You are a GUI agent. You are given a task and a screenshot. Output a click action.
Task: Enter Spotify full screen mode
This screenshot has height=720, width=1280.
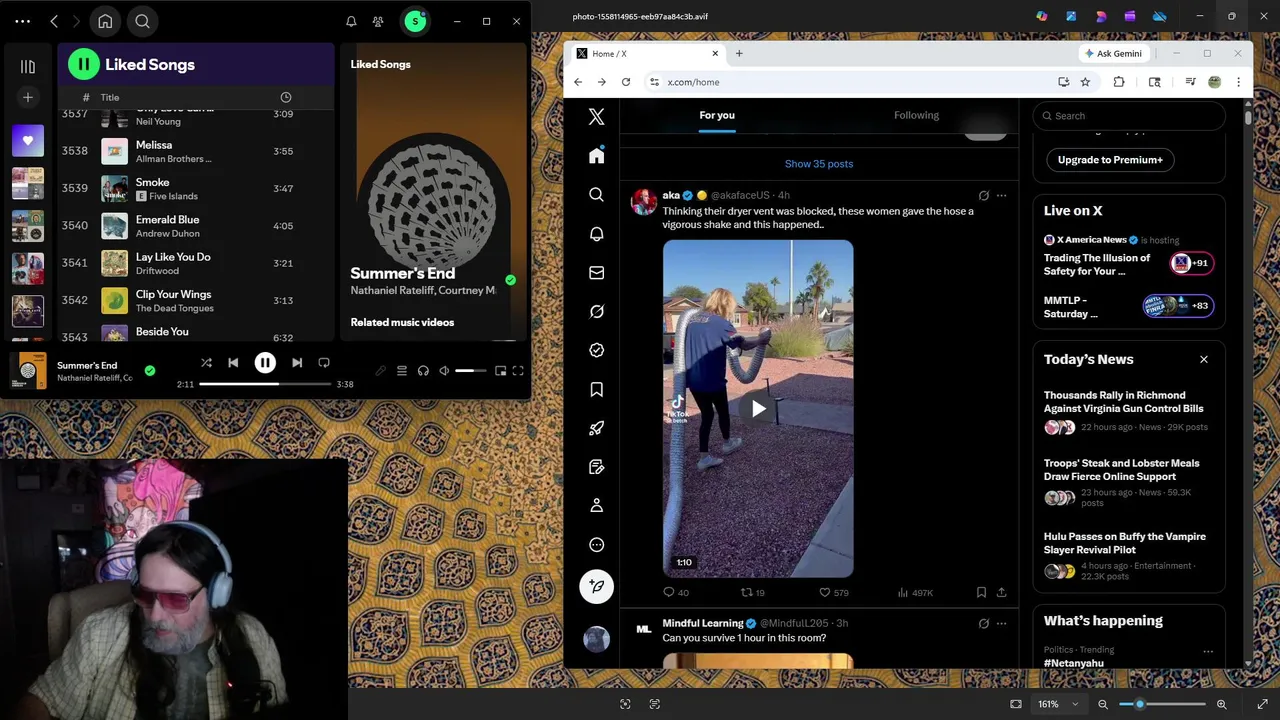(518, 371)
